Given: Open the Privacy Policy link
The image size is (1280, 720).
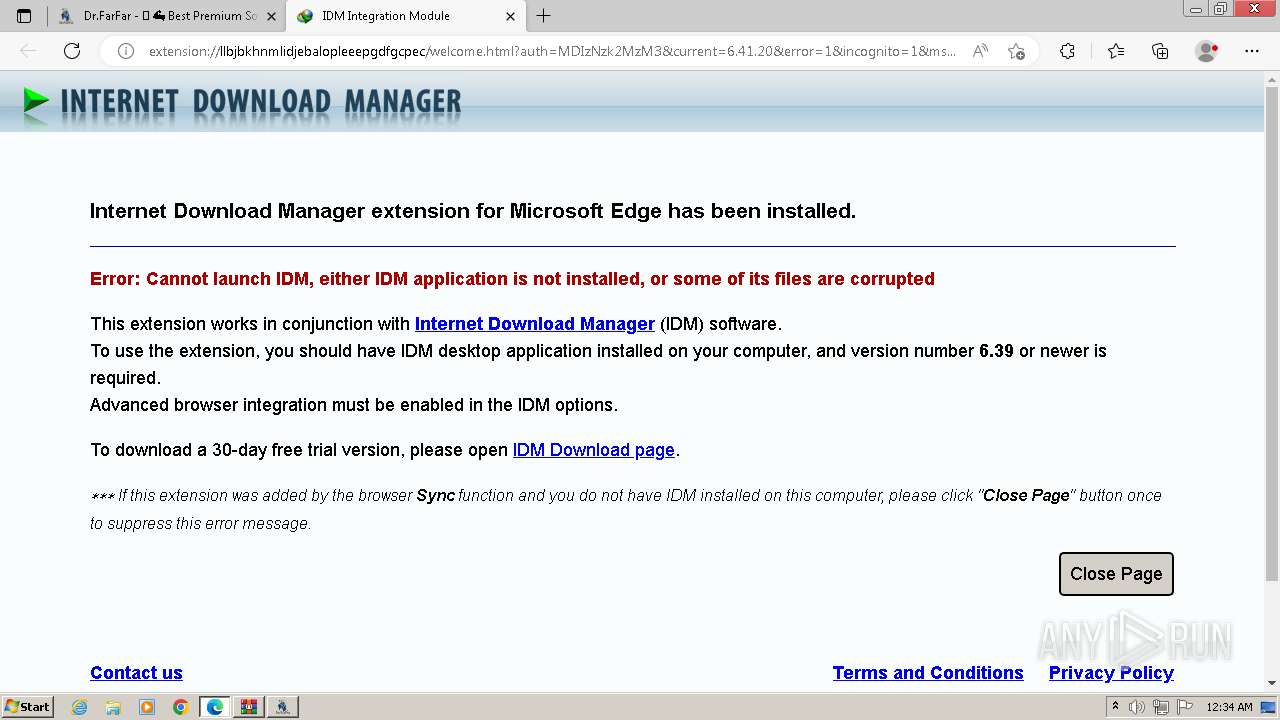Looking at the screenshot, I should (1111, 673).
